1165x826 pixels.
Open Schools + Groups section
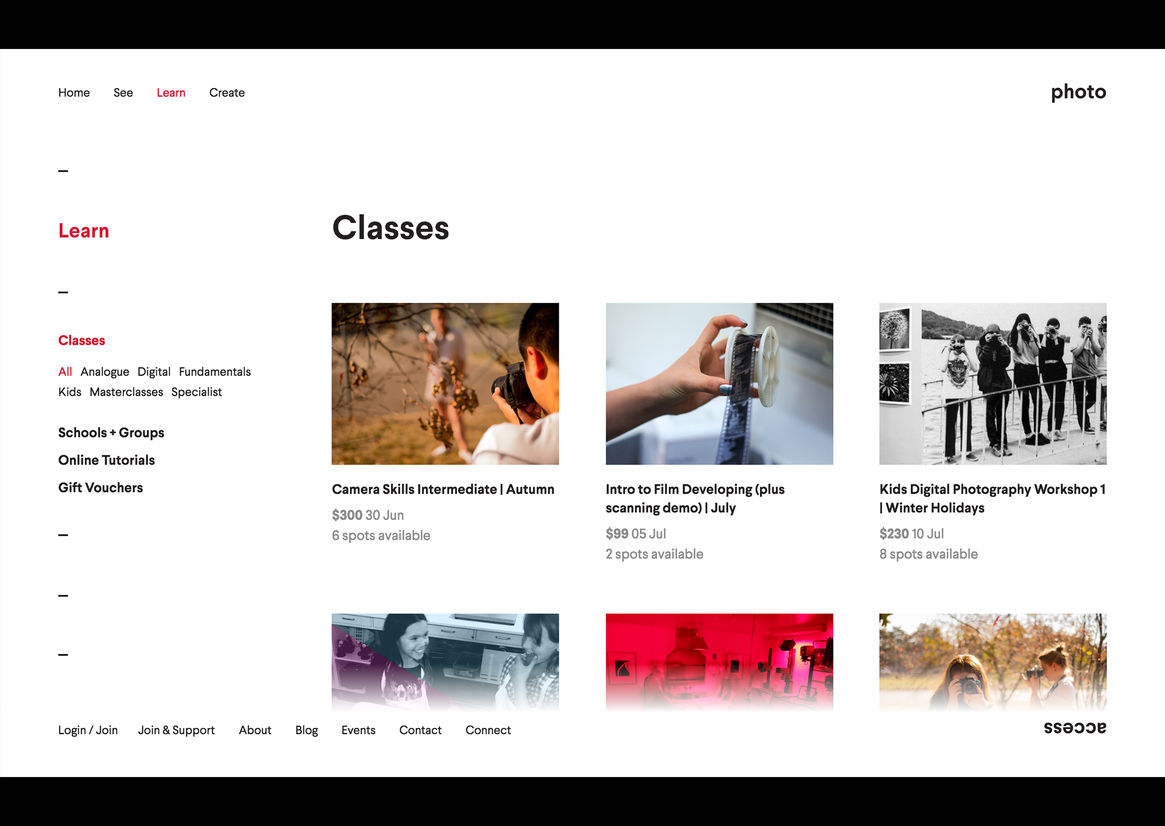pyautogui.click(x=111, y=433)
